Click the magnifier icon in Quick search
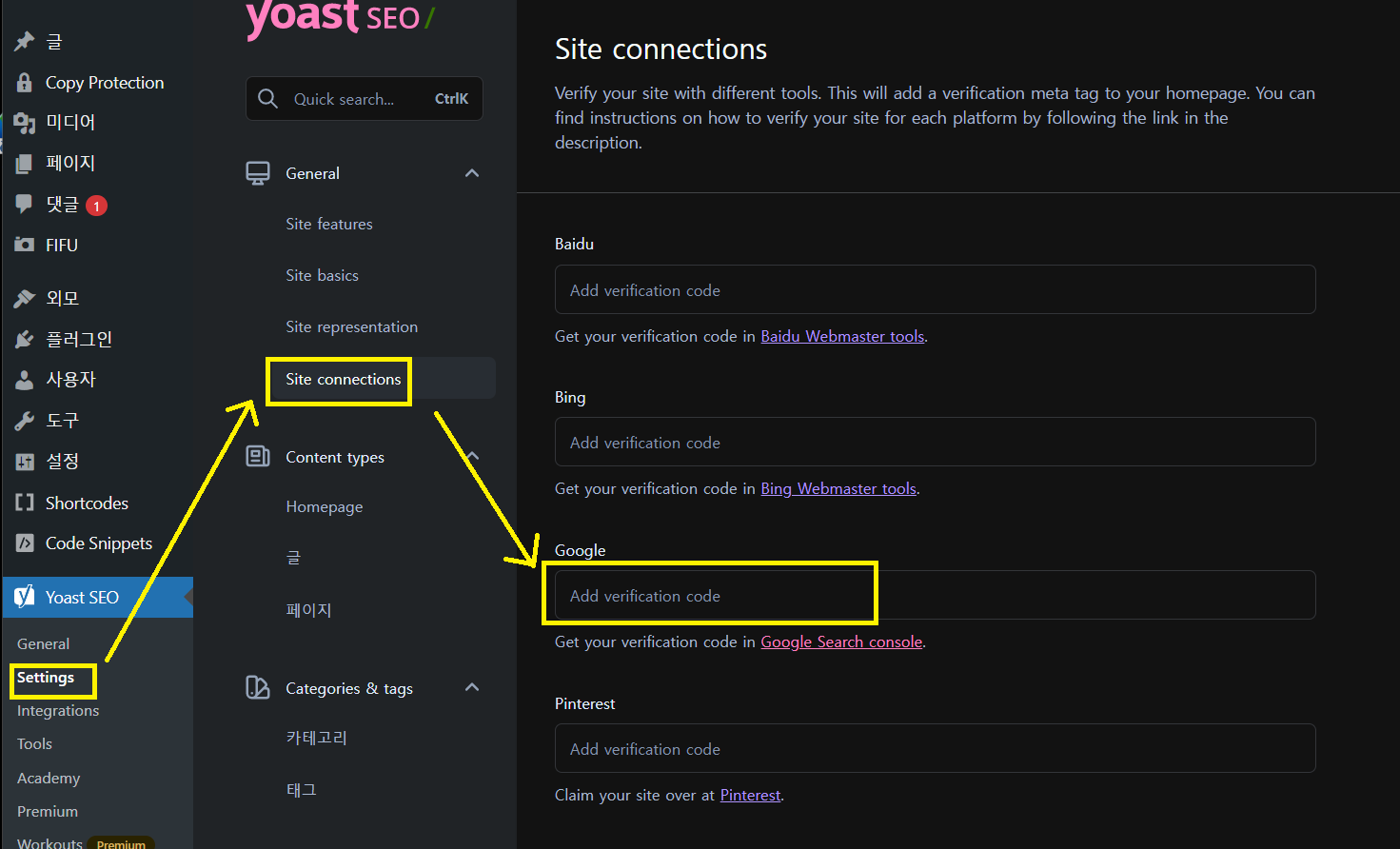The width and height of the screenshot is (1400, 849). click(x=267, y=99)
